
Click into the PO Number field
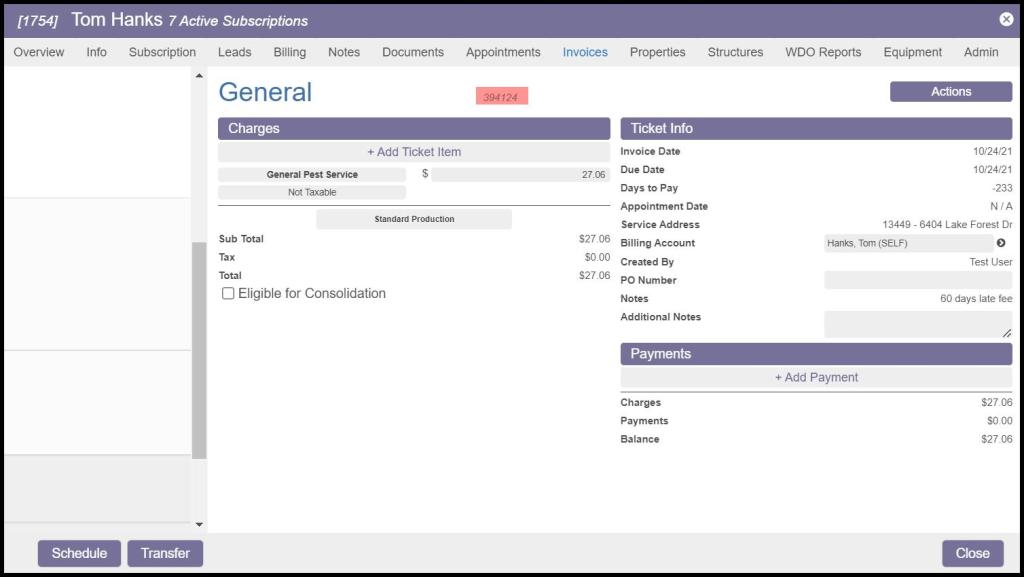click(x=918, y=281)
